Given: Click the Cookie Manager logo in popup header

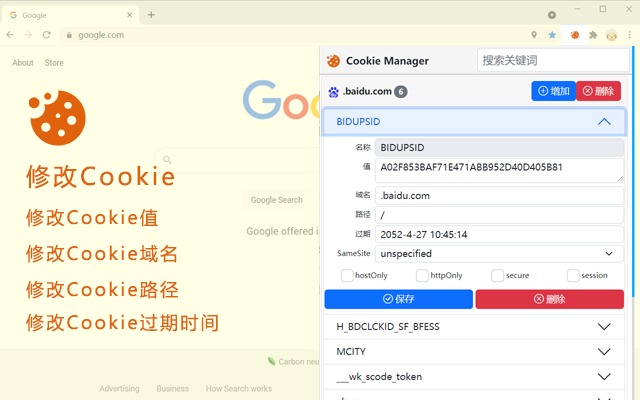Looking at the screenshot, I should 333,61.
